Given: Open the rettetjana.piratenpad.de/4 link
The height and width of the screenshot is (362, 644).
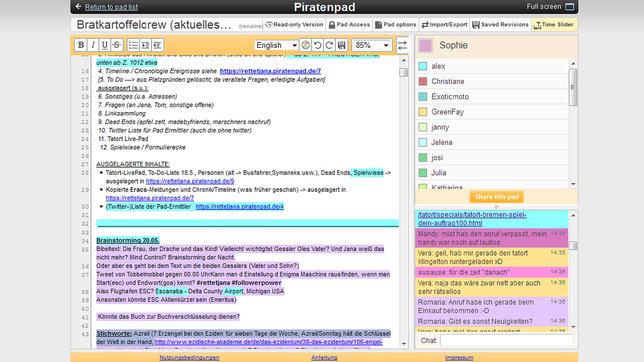Looking at the screenshot, I should (239, 207).
